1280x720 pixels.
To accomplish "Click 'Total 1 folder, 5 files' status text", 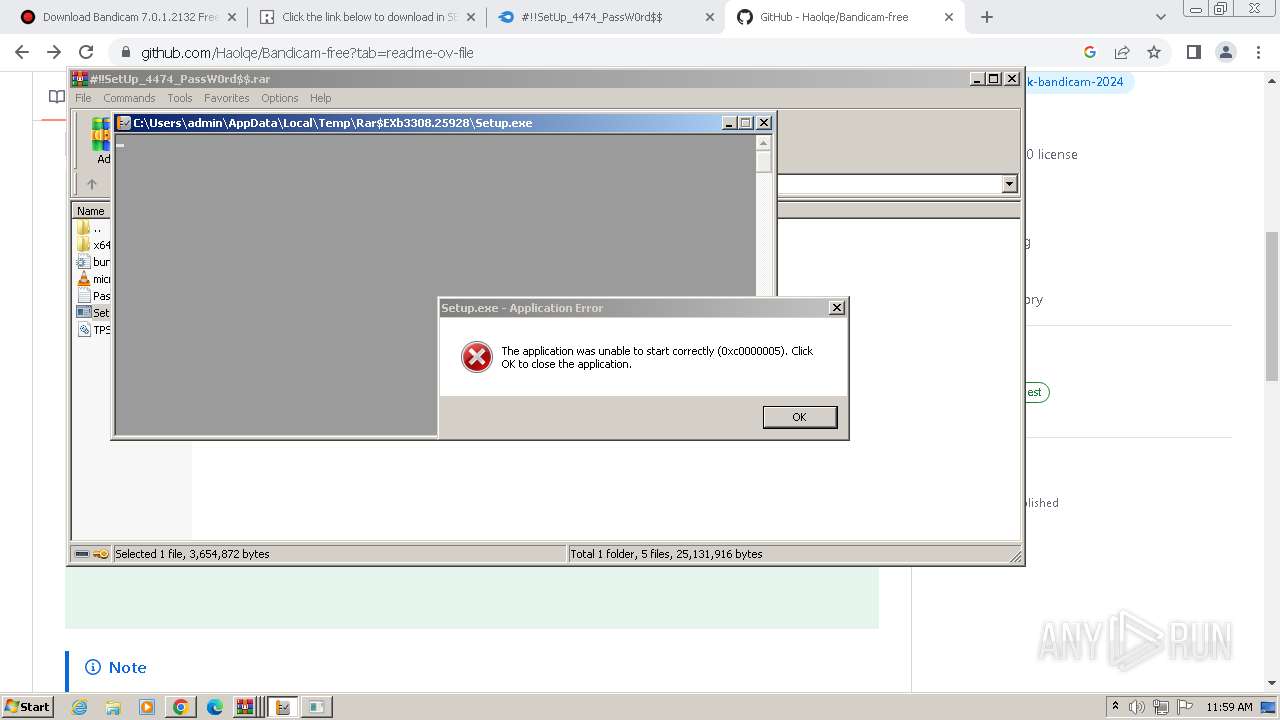I will pos(666,554).
